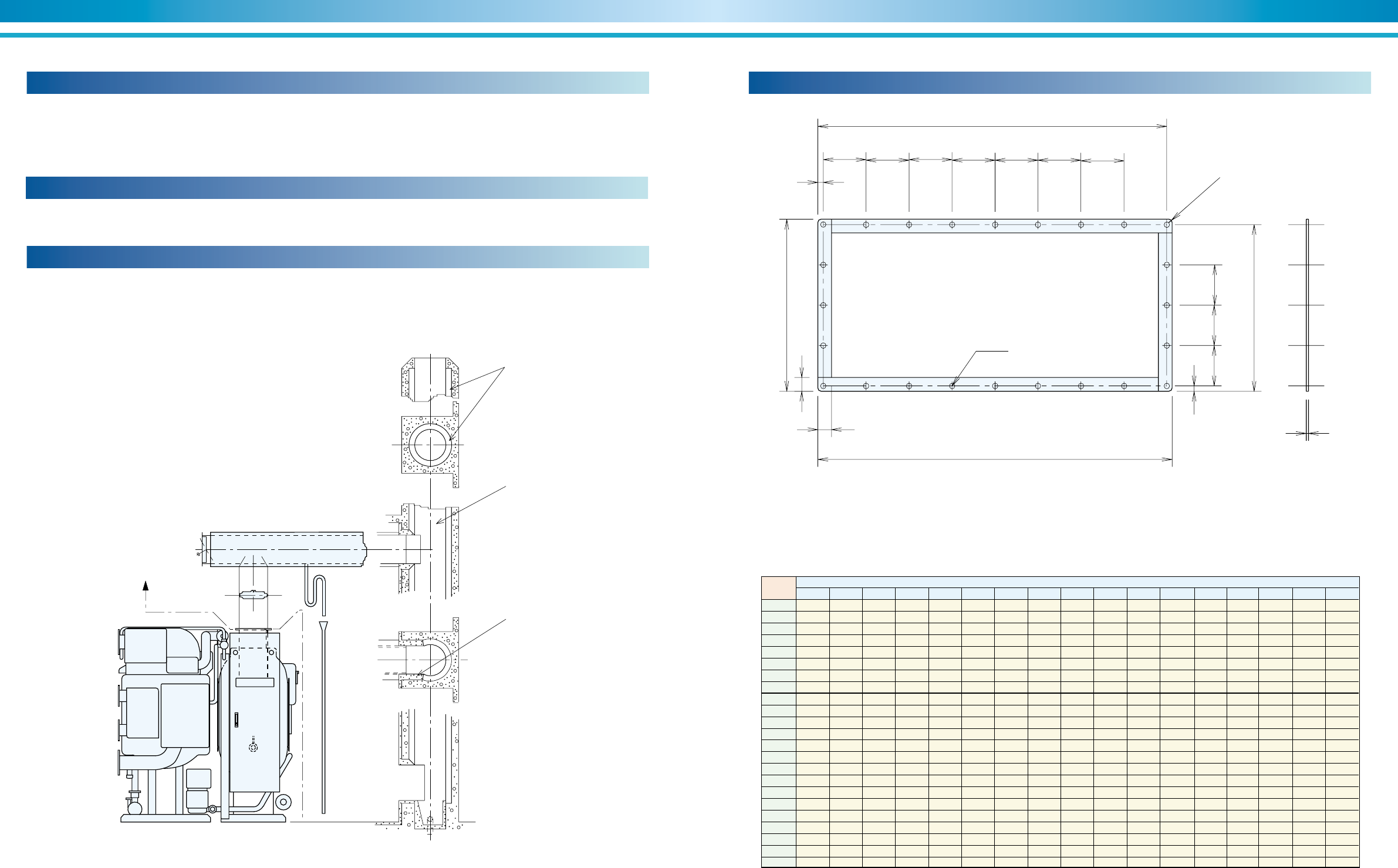Click the light-blue table header row
The height and width of the screenshot is (868, 1398).
pos(1077,582)
